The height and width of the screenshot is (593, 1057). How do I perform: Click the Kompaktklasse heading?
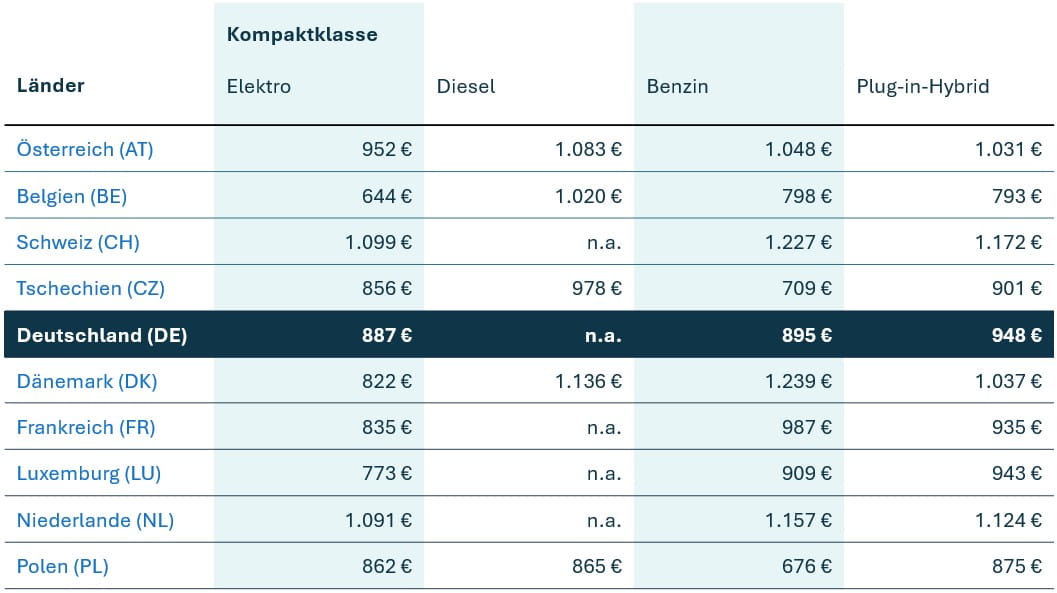302,35
